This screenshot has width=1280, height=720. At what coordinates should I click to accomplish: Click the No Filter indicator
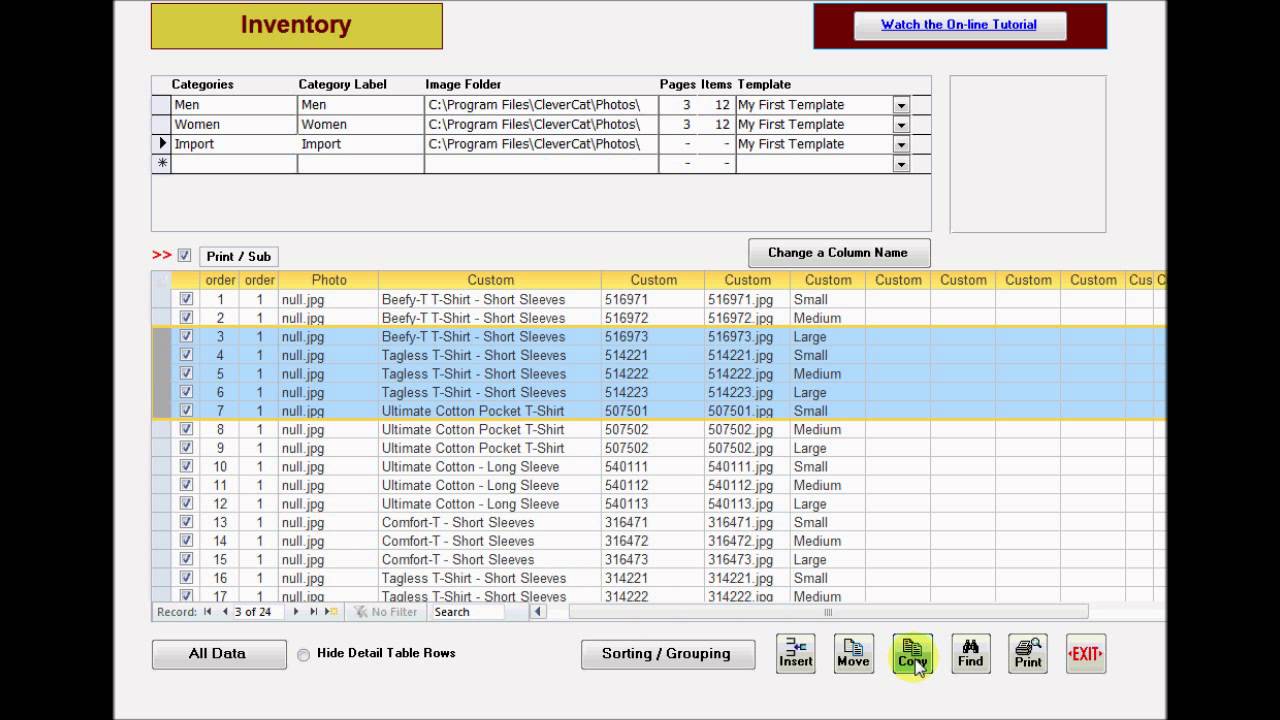click(x=386, y=612)
